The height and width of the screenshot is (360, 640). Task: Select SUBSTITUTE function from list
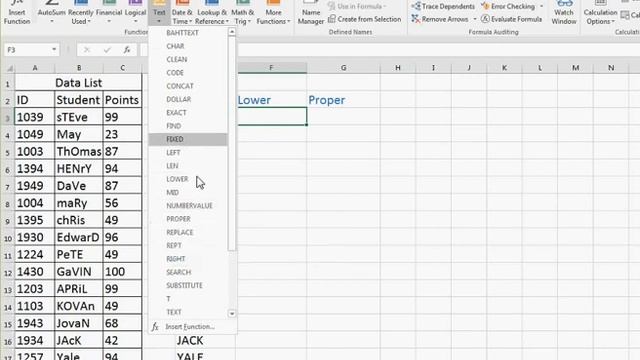pyautogui.click(x=188, y=286)
